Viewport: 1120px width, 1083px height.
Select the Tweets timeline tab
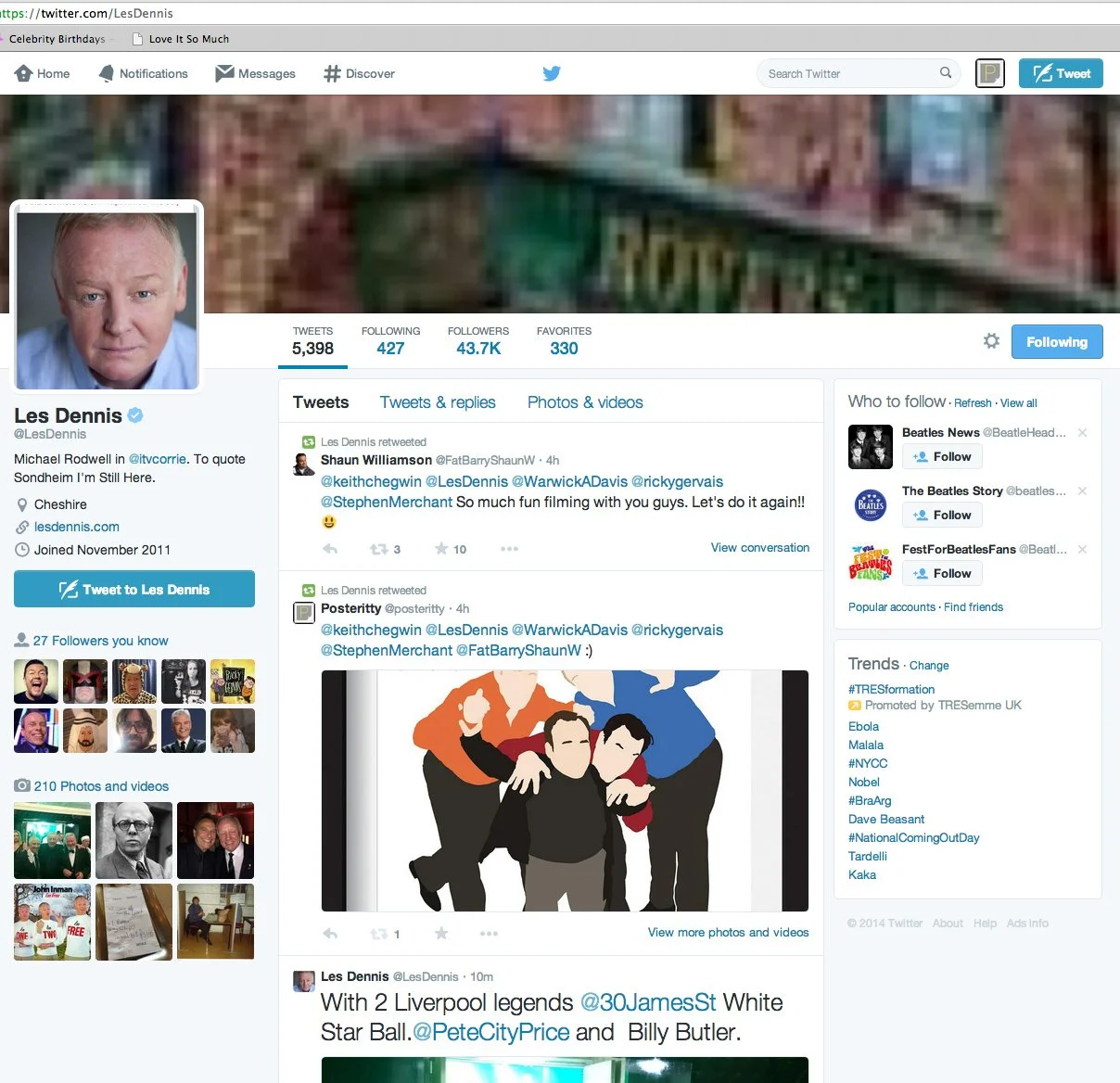click(321, 402)
